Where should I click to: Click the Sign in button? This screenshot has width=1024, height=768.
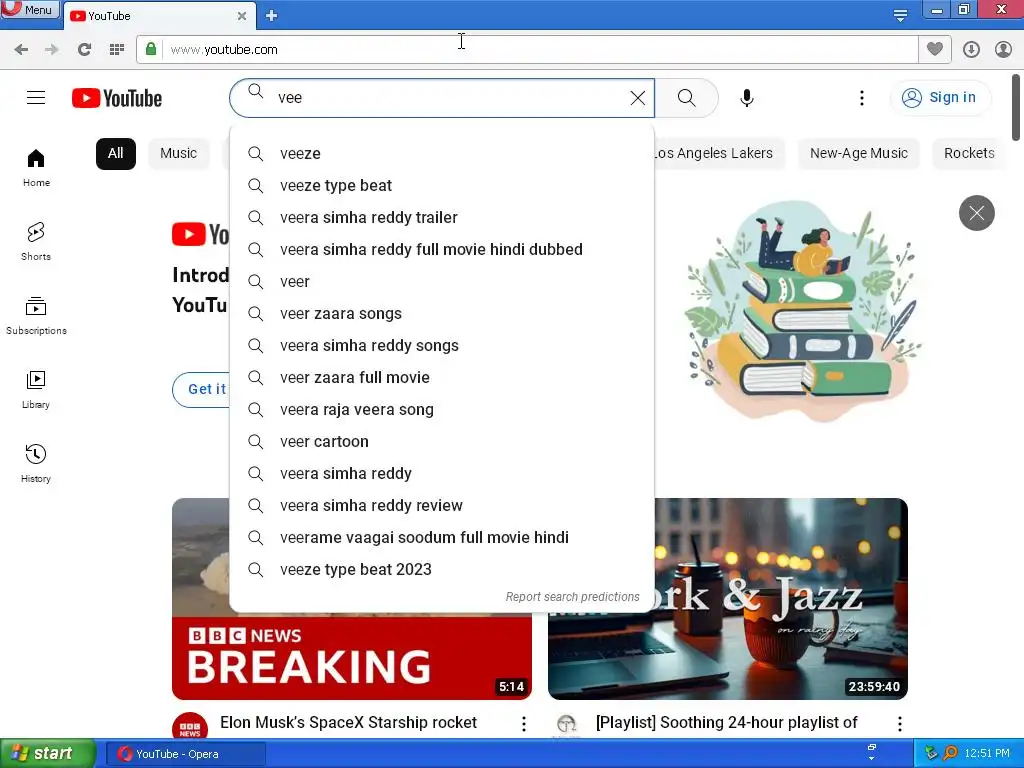pyautogui.click(x=940, y=98)
